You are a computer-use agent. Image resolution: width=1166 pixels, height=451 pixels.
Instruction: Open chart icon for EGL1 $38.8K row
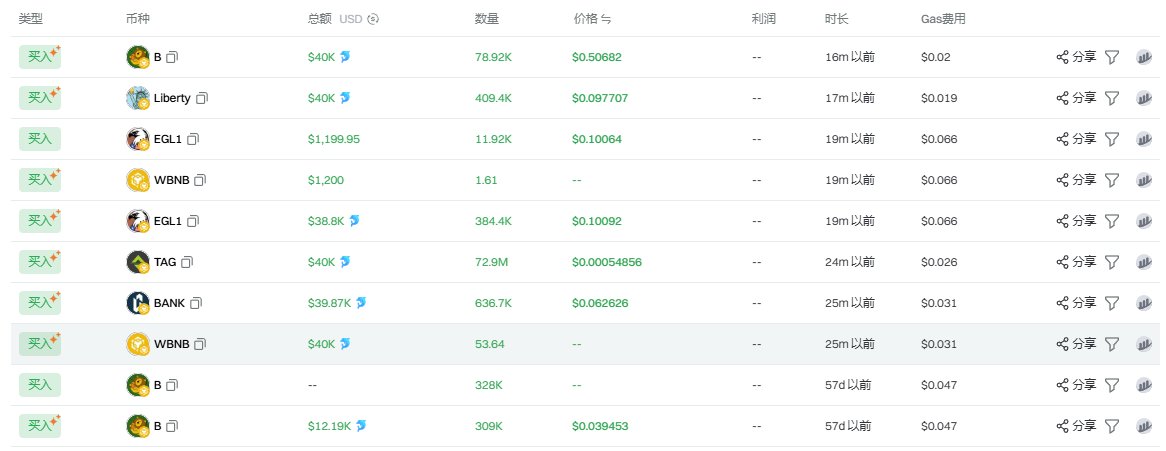[x=1144, y=221]
